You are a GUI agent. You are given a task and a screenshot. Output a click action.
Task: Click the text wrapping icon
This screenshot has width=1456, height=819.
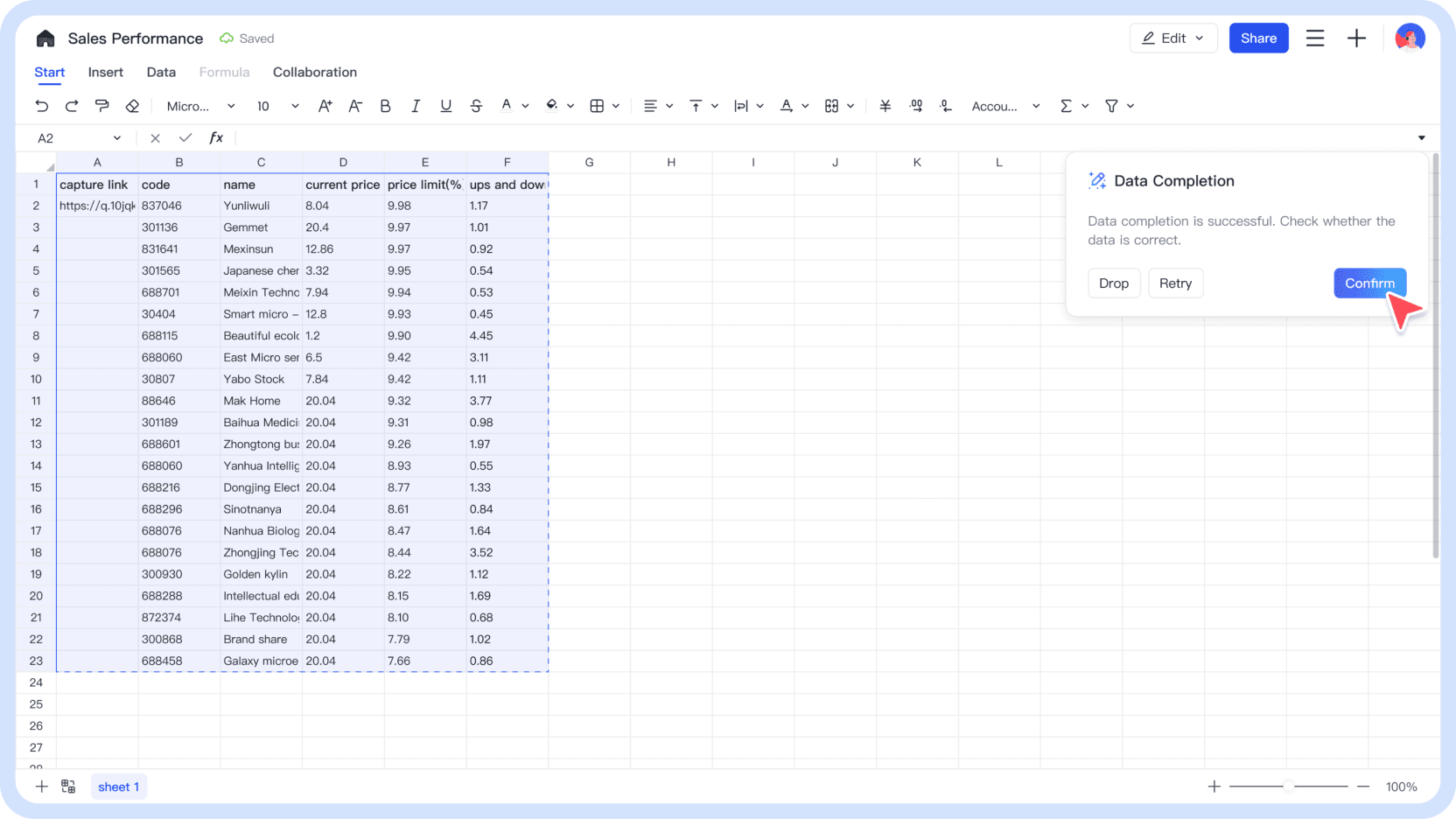point(741,106)
